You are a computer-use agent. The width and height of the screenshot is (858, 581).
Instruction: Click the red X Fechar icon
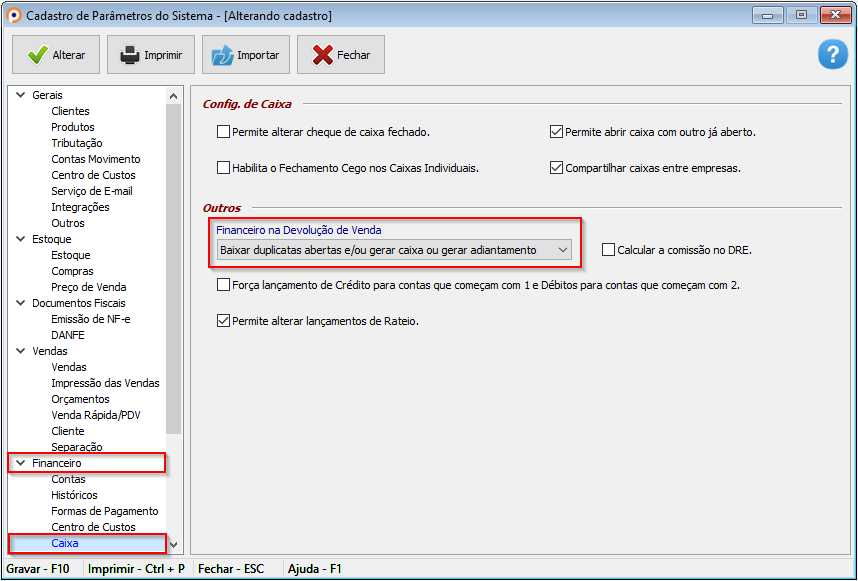322,55
